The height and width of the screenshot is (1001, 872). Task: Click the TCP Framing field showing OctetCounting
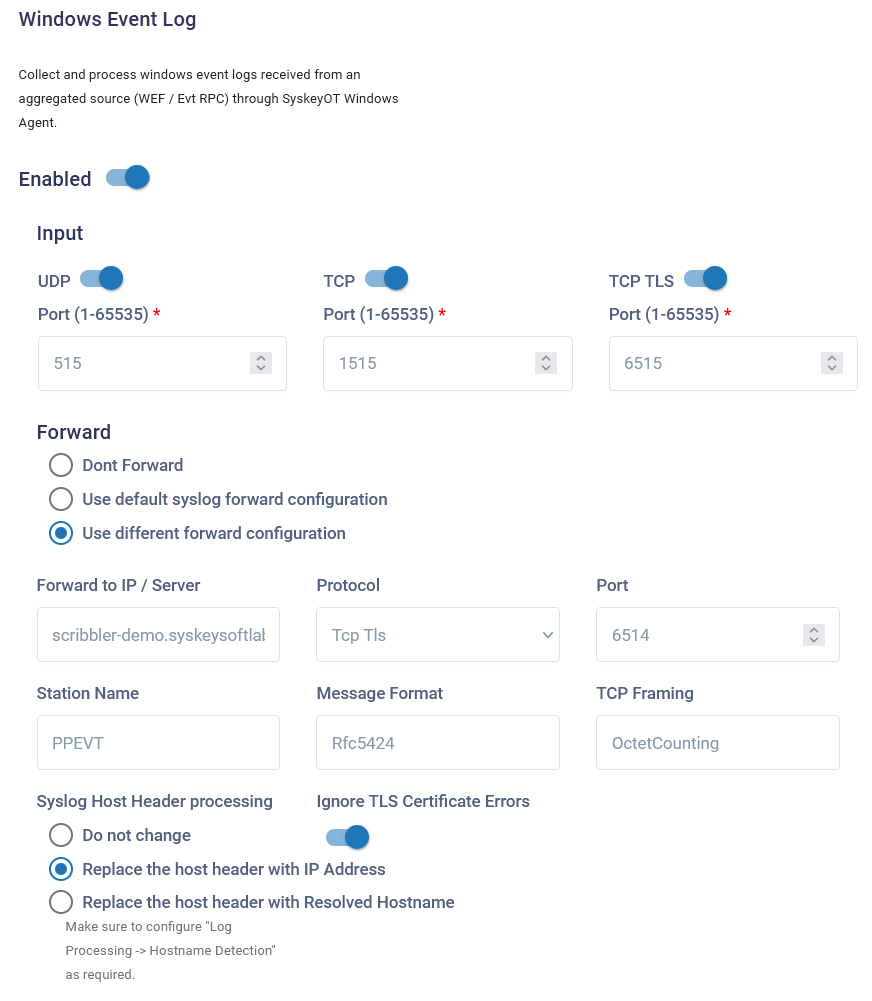(717, 743)
